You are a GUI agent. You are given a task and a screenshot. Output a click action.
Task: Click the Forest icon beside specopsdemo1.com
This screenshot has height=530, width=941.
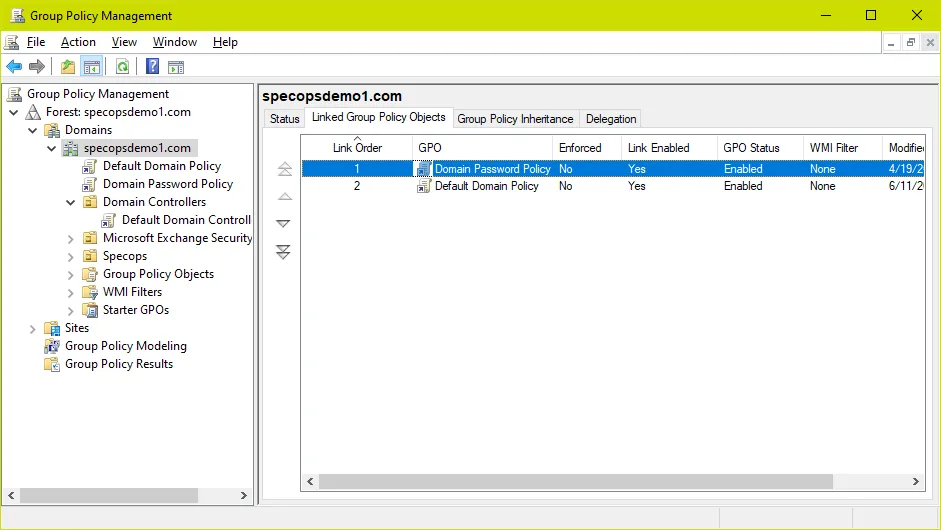(x=33, y=112)
